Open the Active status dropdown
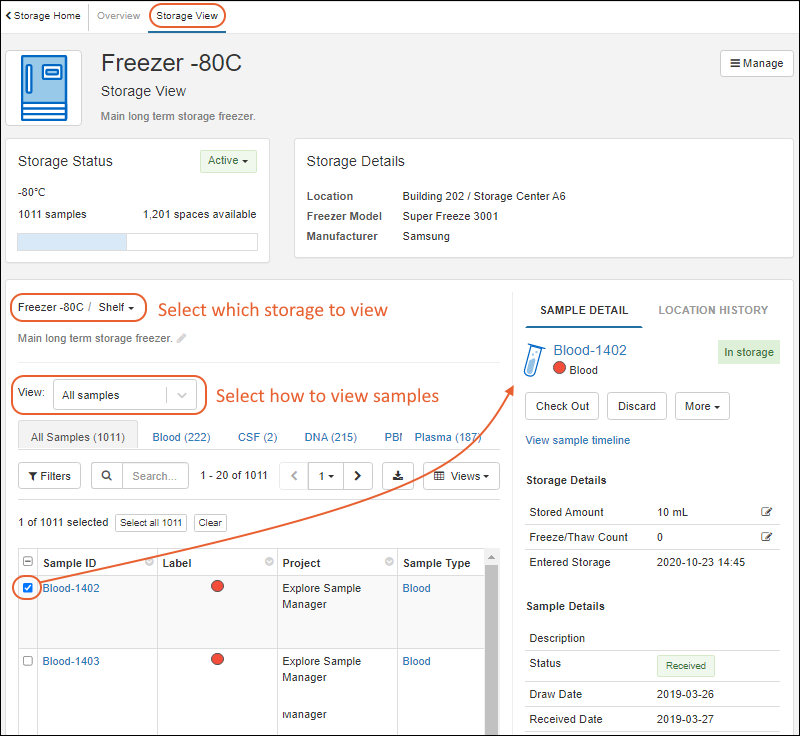The image size is (800, 736). (x=228, y=161)
